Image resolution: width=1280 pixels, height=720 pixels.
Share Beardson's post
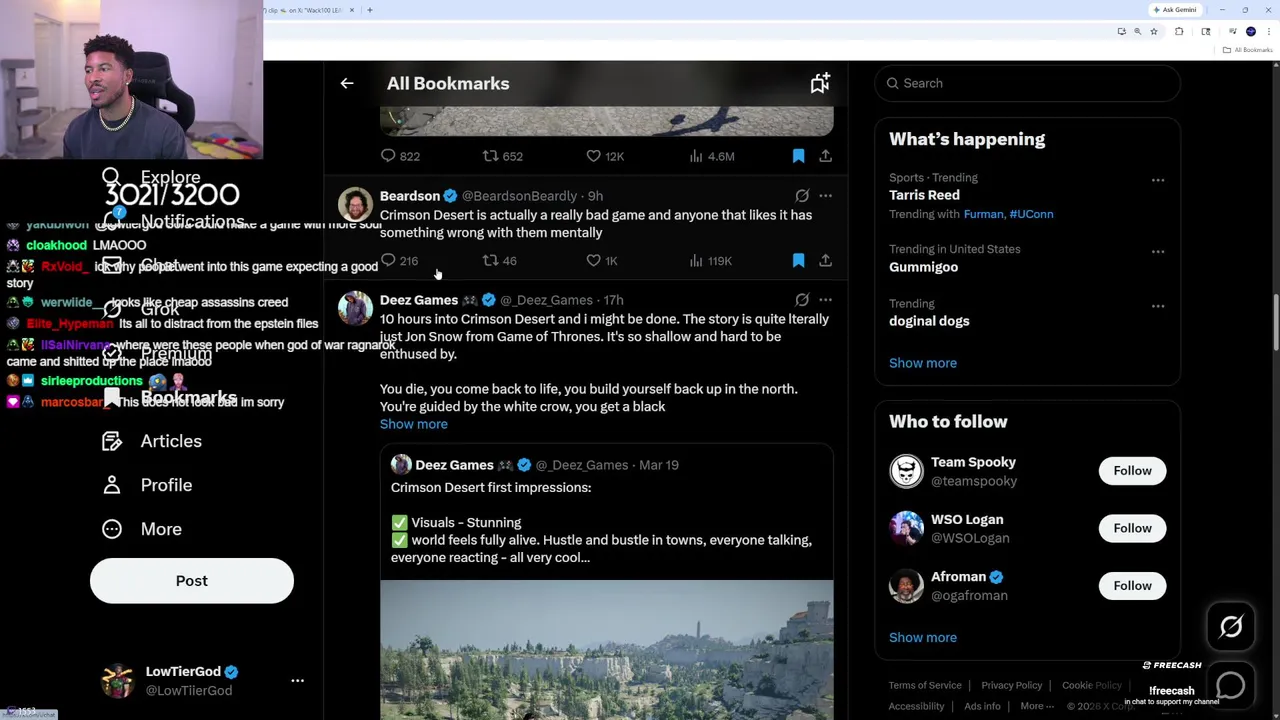tap(825, 261)
